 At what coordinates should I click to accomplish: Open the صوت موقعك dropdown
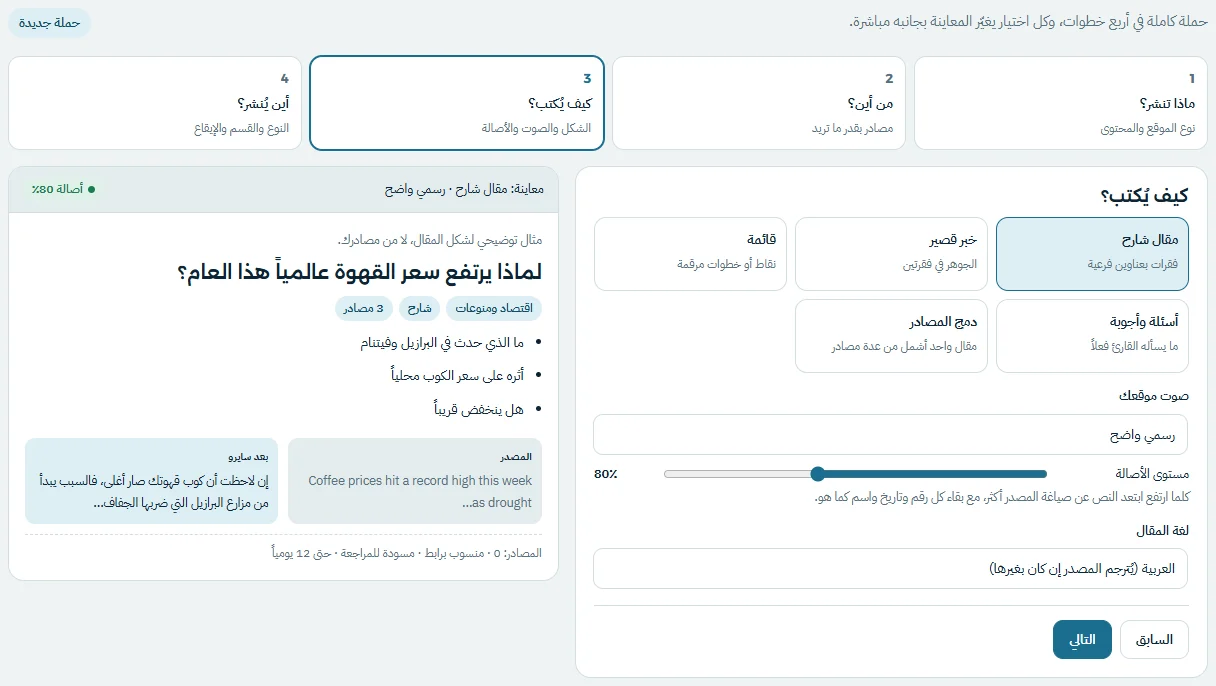pos(891,435)
